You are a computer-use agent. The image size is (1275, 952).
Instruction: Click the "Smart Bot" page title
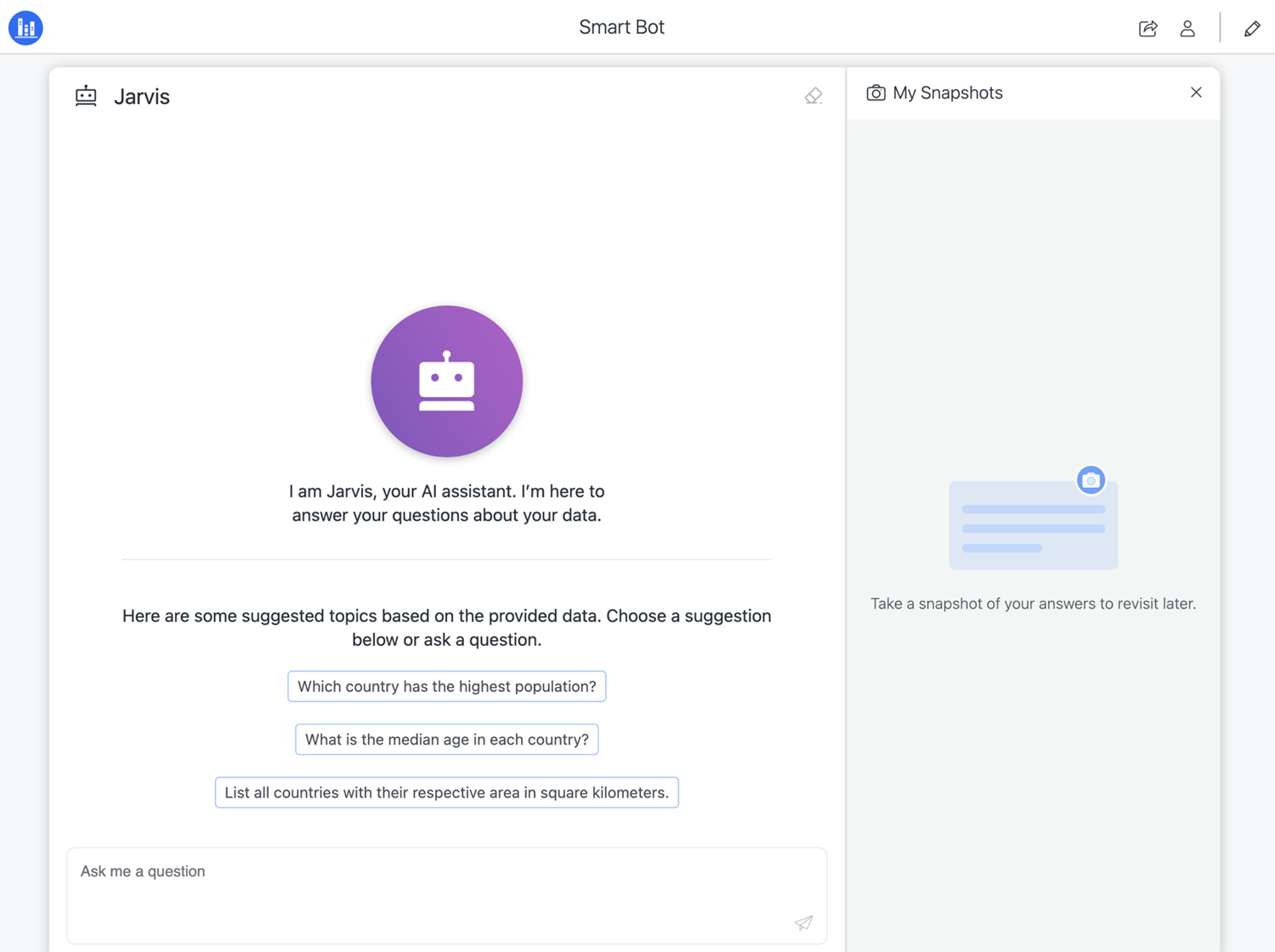621,27
